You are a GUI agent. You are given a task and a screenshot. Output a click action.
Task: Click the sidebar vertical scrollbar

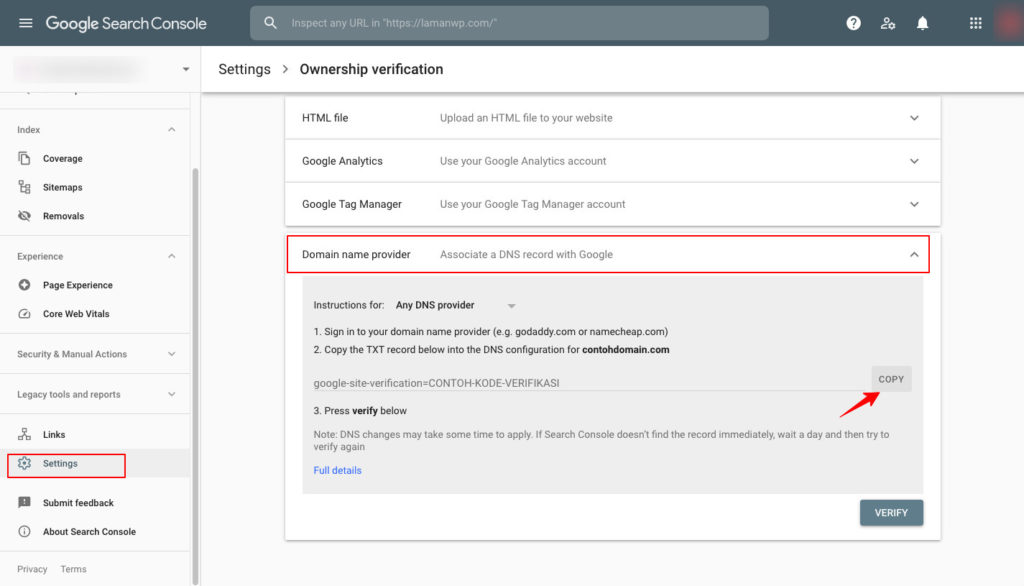coord(195,376)
